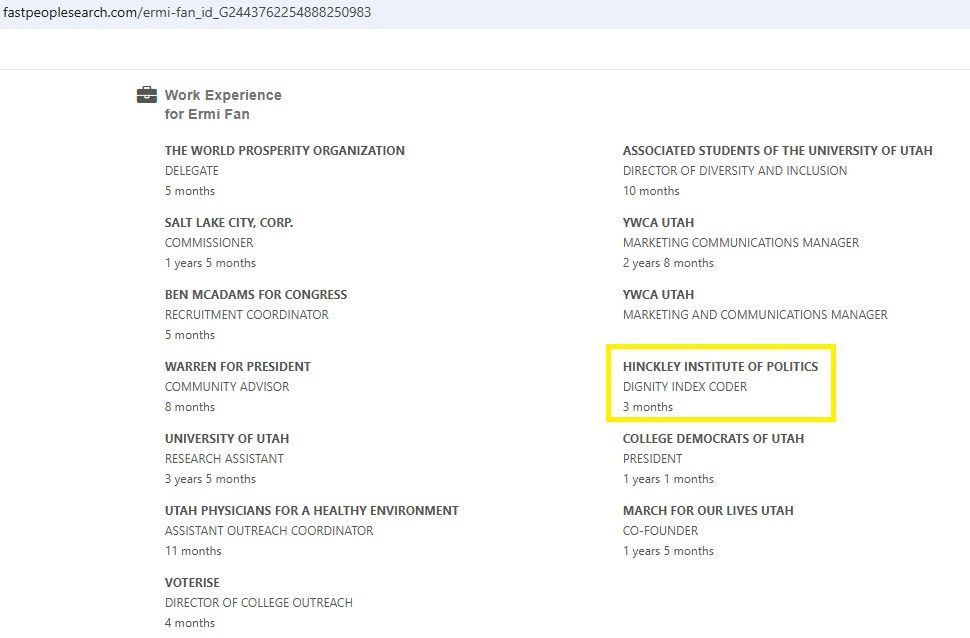Screen dimensions: 970x638
Task: Click '1 years 5 months' under CO-FOUNDER
Action: (668, 551)
